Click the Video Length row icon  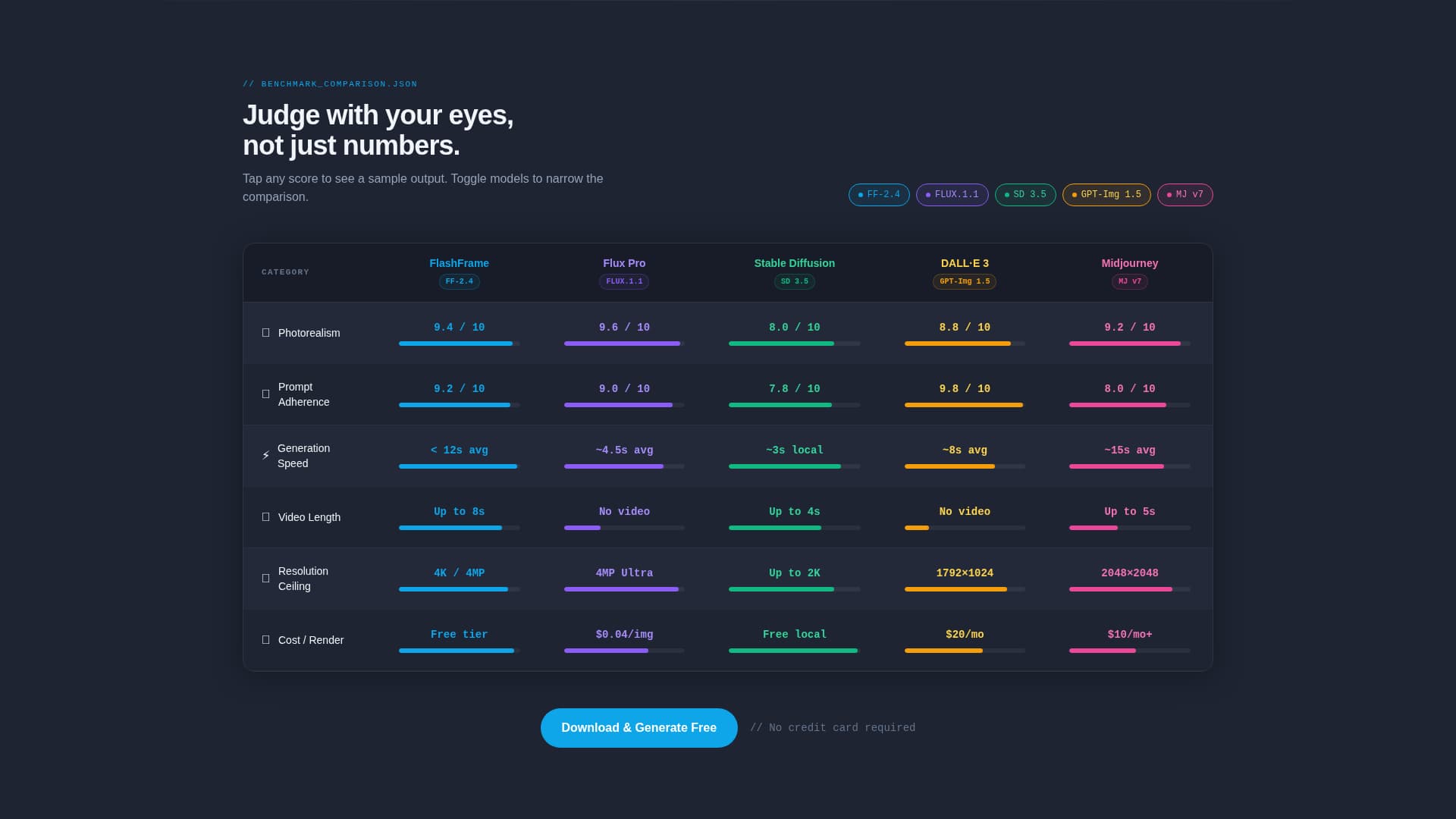[x=265, y=516]
